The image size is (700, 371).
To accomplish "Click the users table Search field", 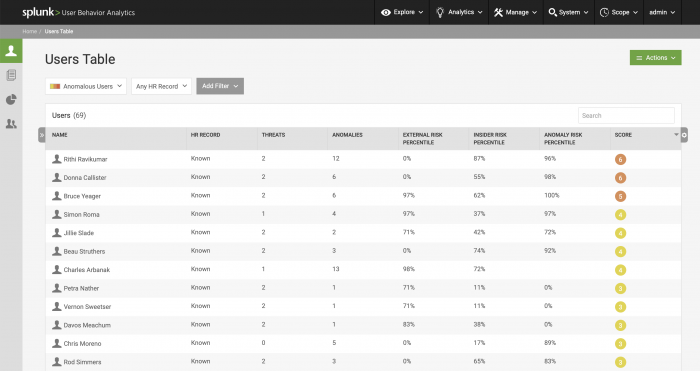I will click(x=626, y=116).
